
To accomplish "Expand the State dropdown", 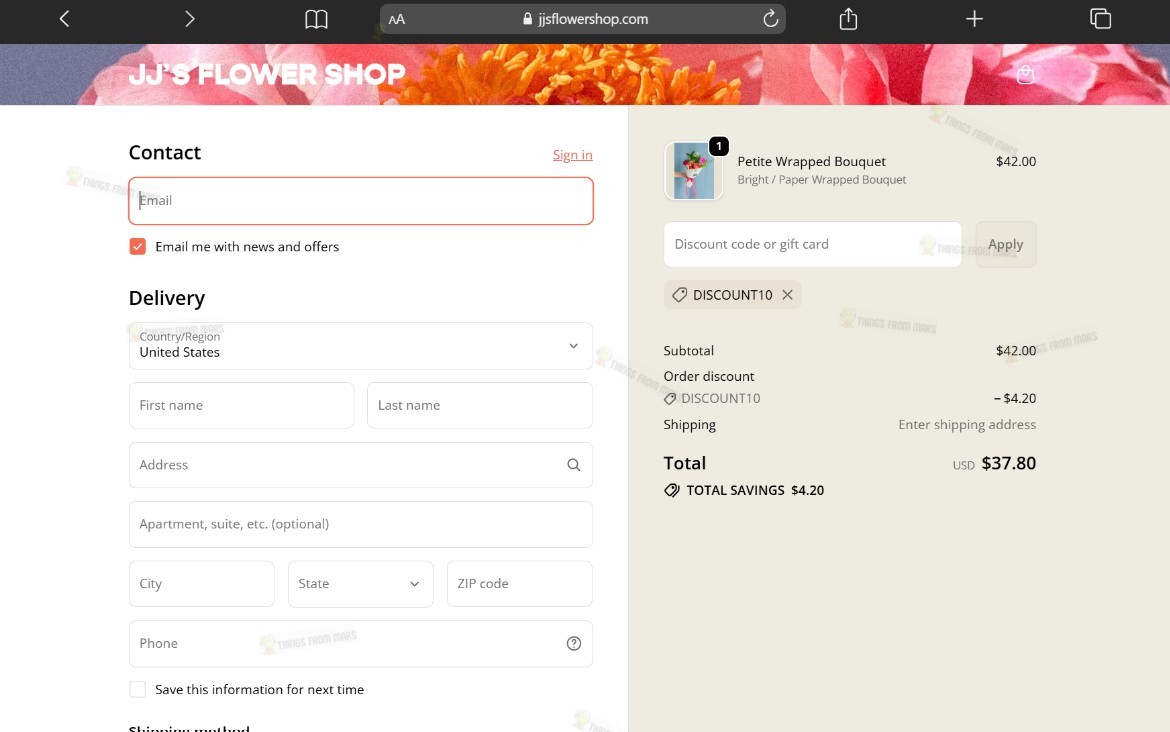I will tap(360, 584).
